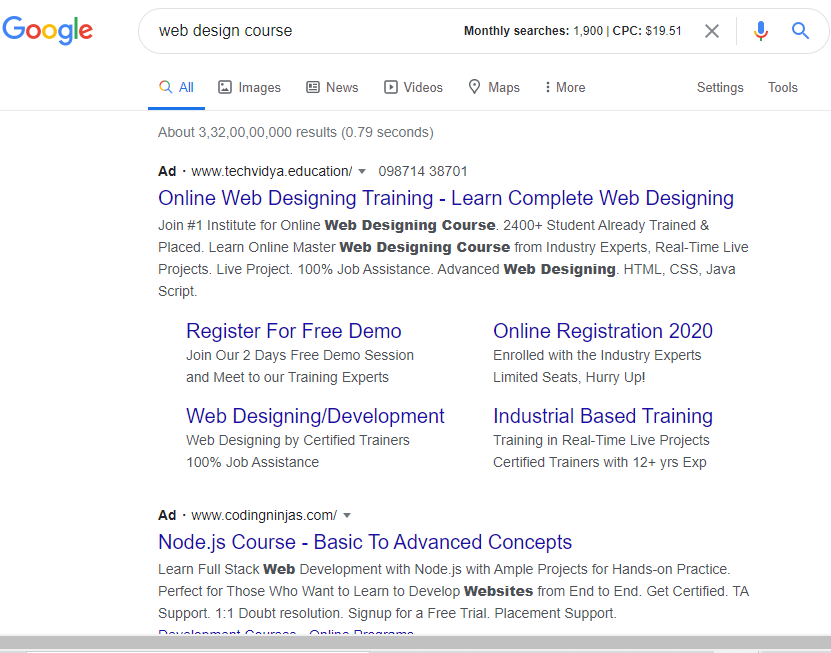Click the About 3,32,00,00,000 results text
This screenshot has width=831, height=653.
click(296, 132)
